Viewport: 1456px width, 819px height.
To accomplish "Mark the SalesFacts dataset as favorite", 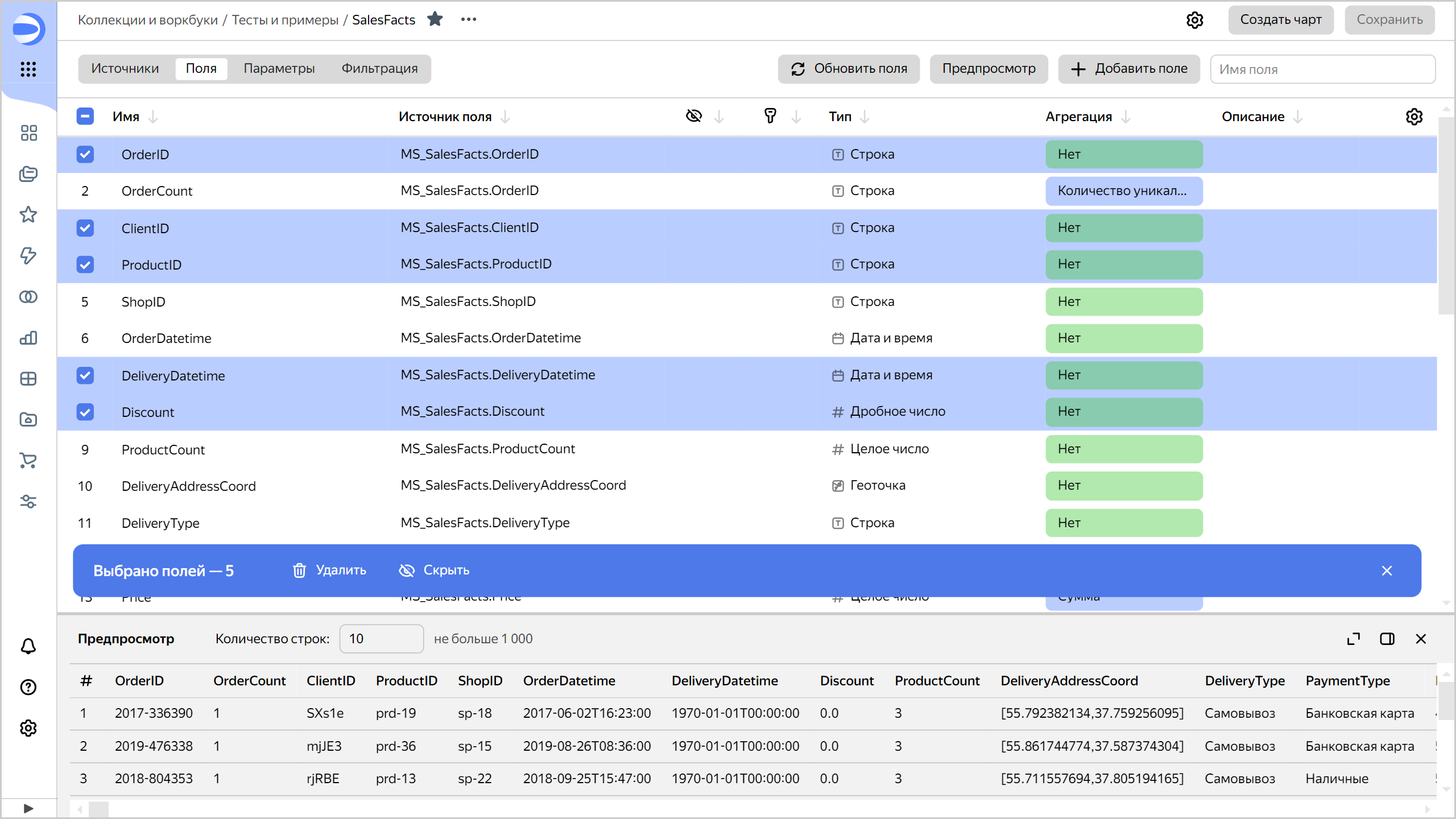I will 436,19.
